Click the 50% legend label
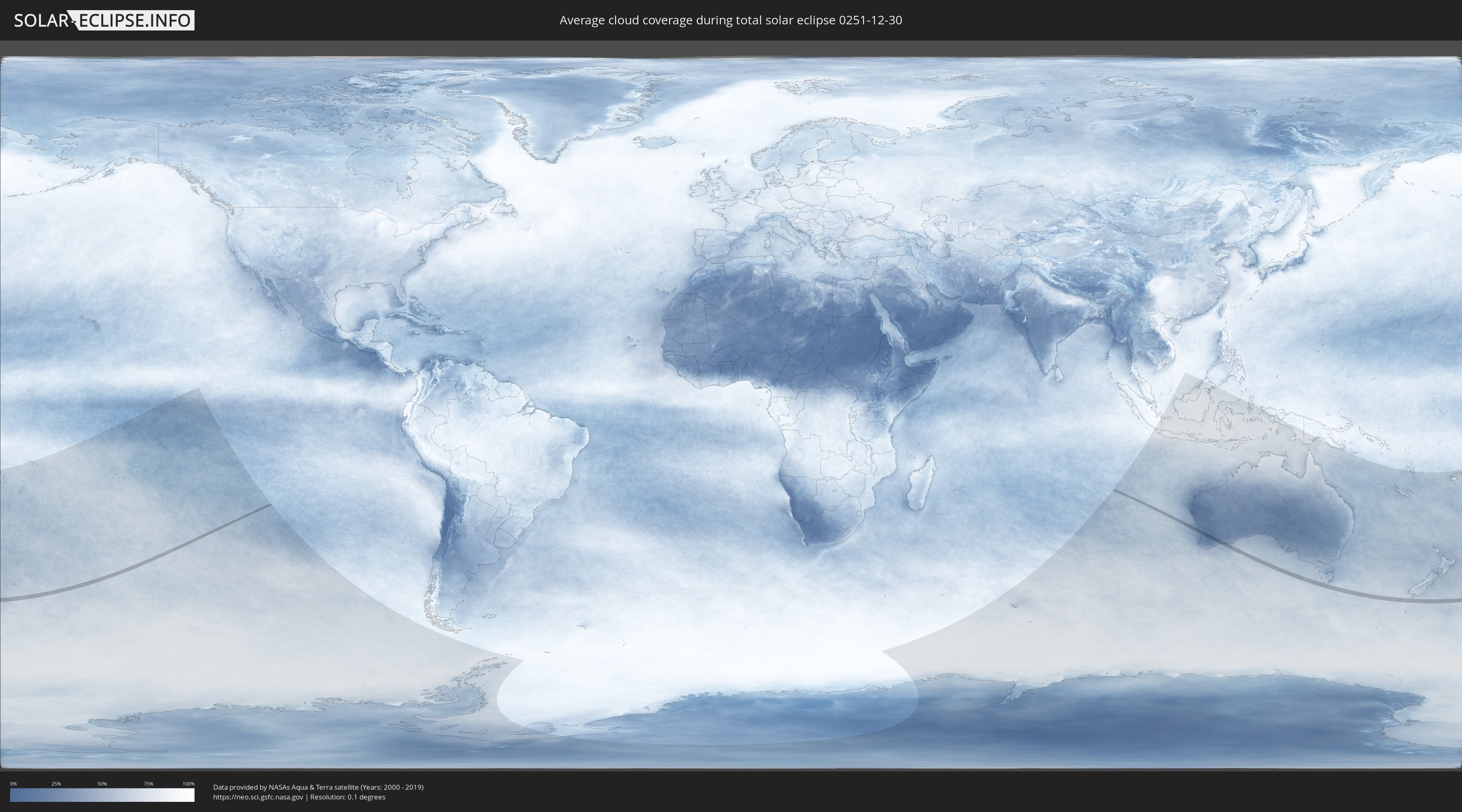This screenshot has height=812, width=1462. pos(102,784)
